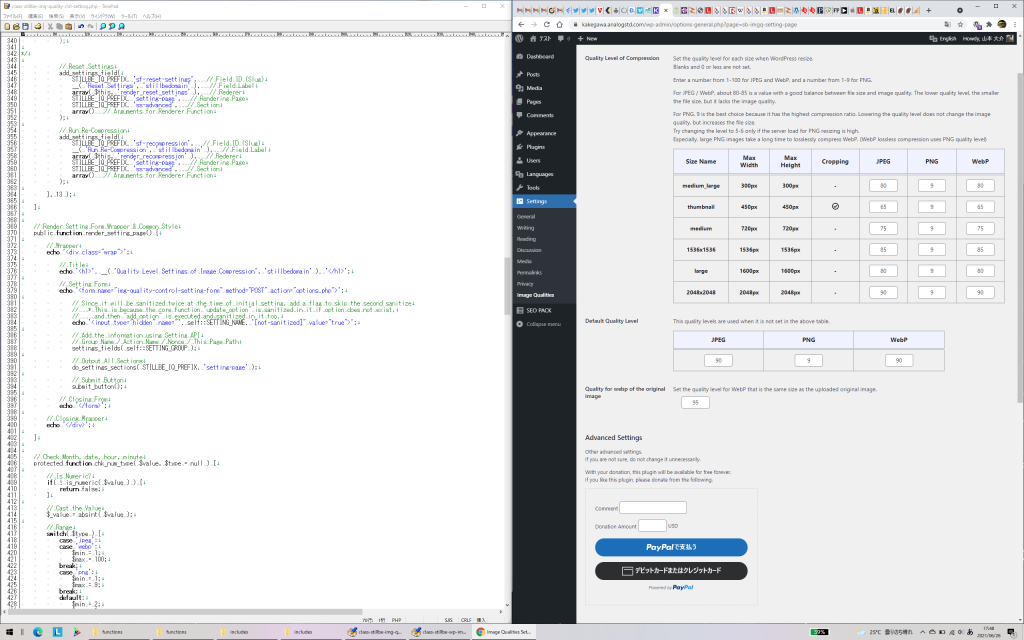This screenshot has height=640, width=1024.
Task: Switch to Image Qualities Chrome taskbar item
Action: click(504, 632)
